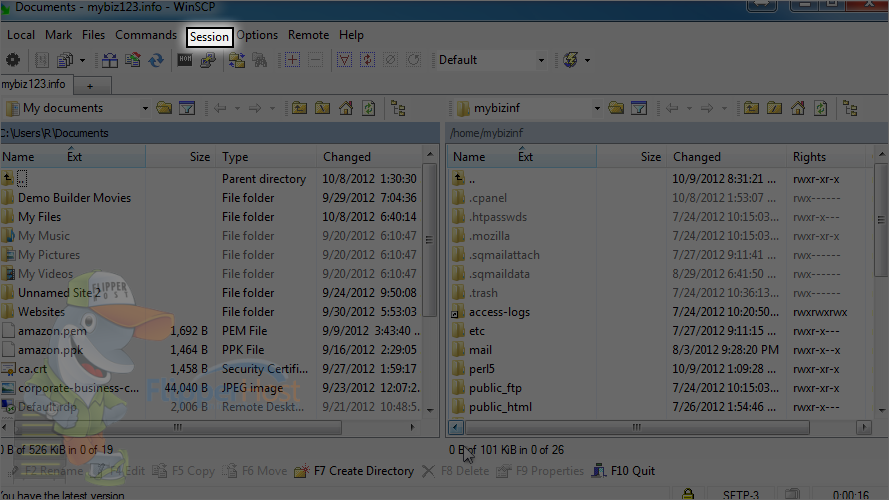
Task: Click the local panel Filter icon
Action: pos(187,108)
